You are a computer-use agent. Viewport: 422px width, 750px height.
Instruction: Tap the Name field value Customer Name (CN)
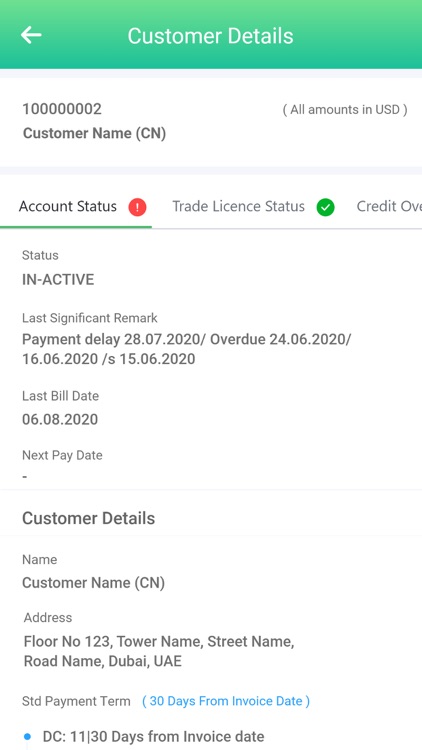(94, 583)
